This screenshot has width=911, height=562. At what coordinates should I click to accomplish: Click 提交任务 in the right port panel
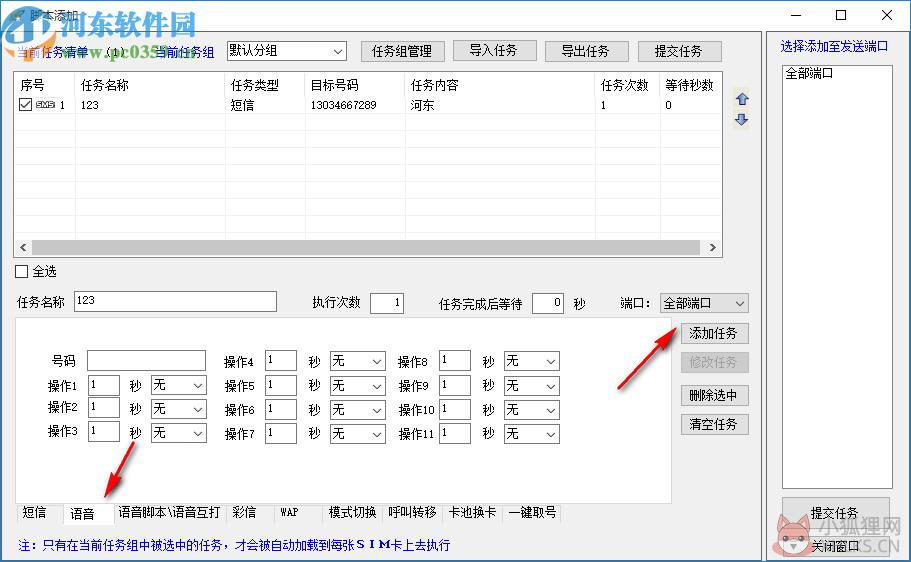[835, 513]
